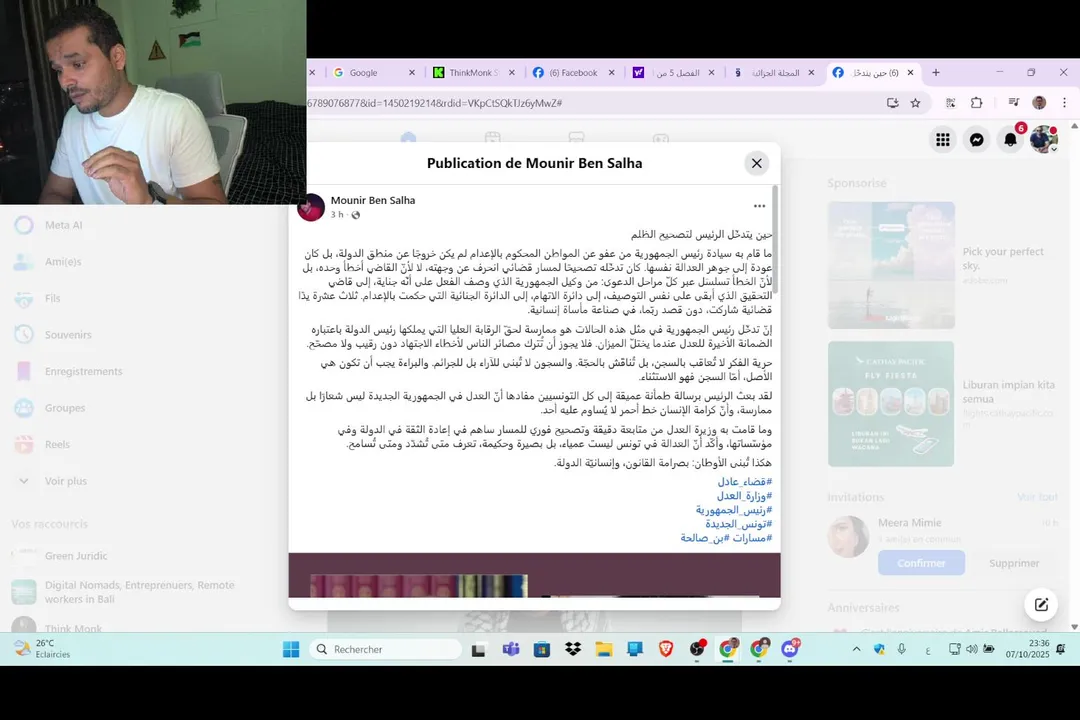This screenshot has width=1080, height=720.
Task: Open the Cathay Pacific Fly Fiesta ad
Action: [942, 404]
